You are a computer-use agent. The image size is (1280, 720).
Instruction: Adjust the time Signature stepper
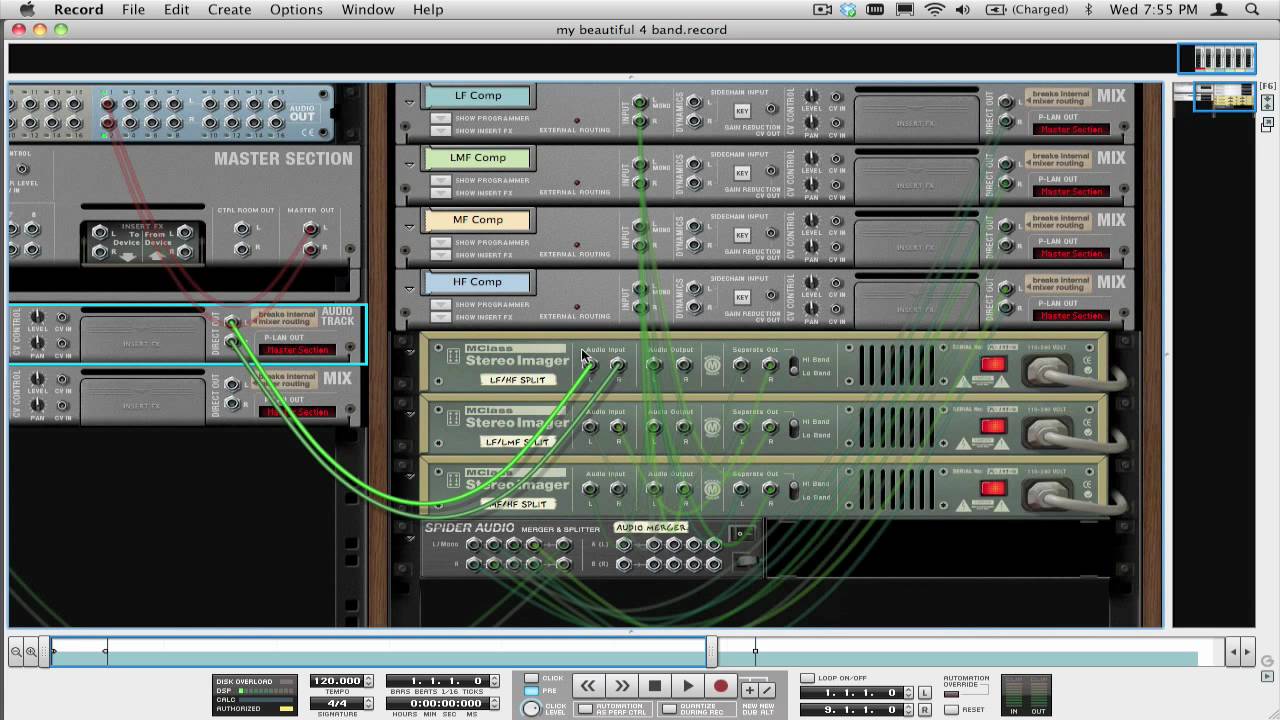368,704
